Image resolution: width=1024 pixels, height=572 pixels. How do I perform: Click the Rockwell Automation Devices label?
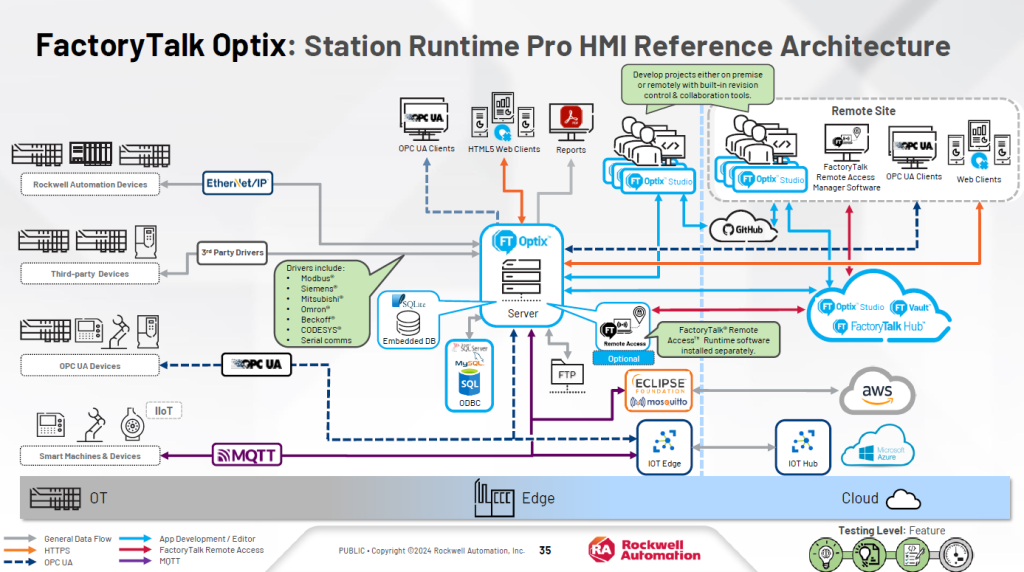coord(90,185)
